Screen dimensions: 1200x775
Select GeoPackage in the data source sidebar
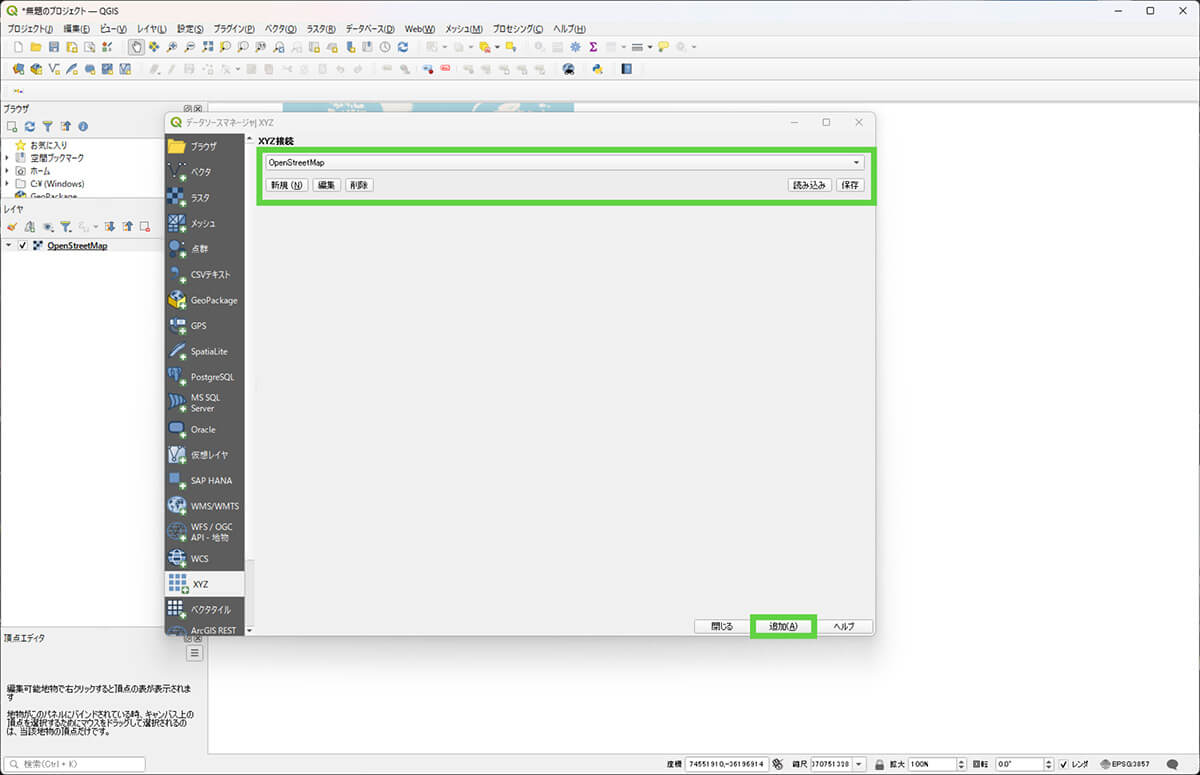point(204,300)
